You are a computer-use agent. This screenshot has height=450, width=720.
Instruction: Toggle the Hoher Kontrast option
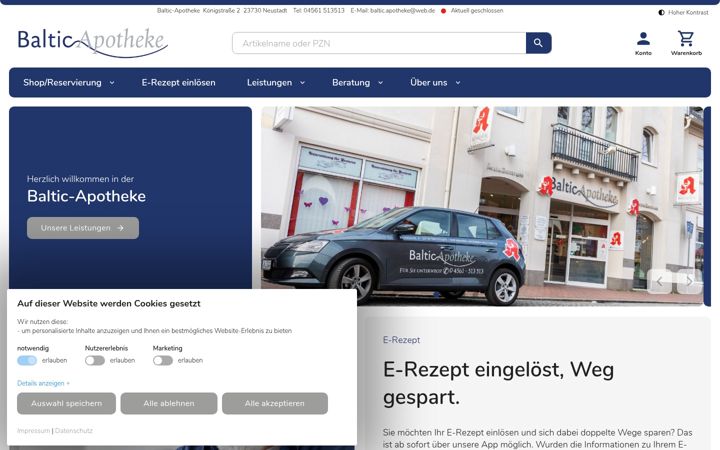tap(683, 12)
